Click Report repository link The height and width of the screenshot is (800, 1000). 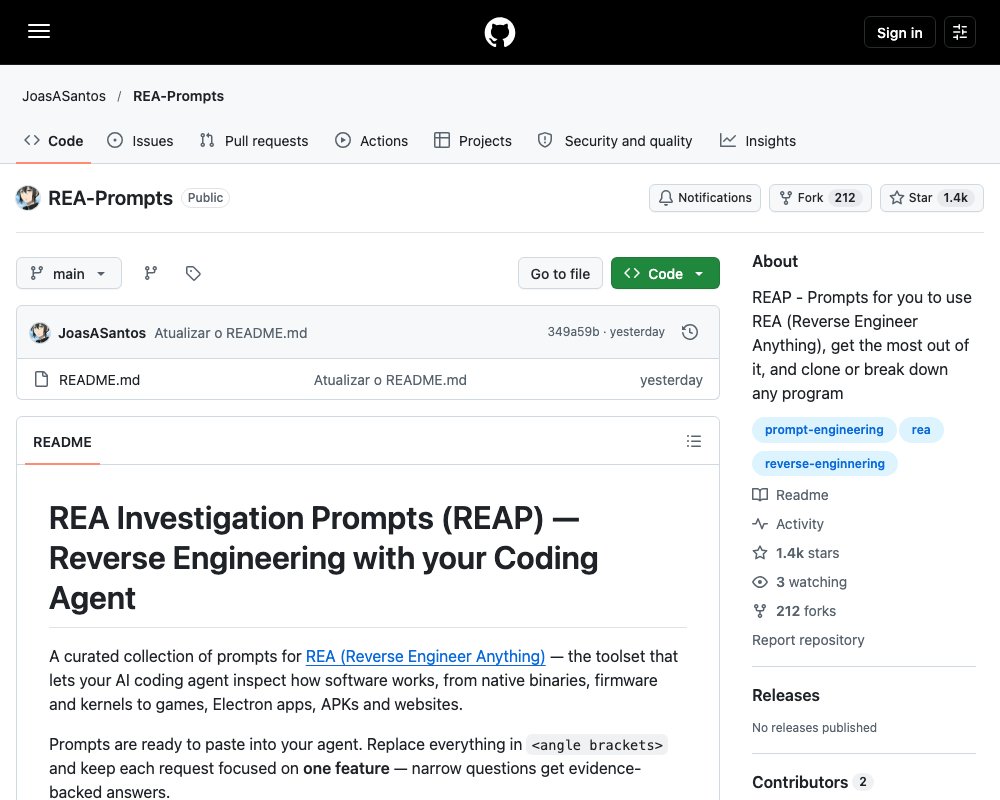pos(808,641)
